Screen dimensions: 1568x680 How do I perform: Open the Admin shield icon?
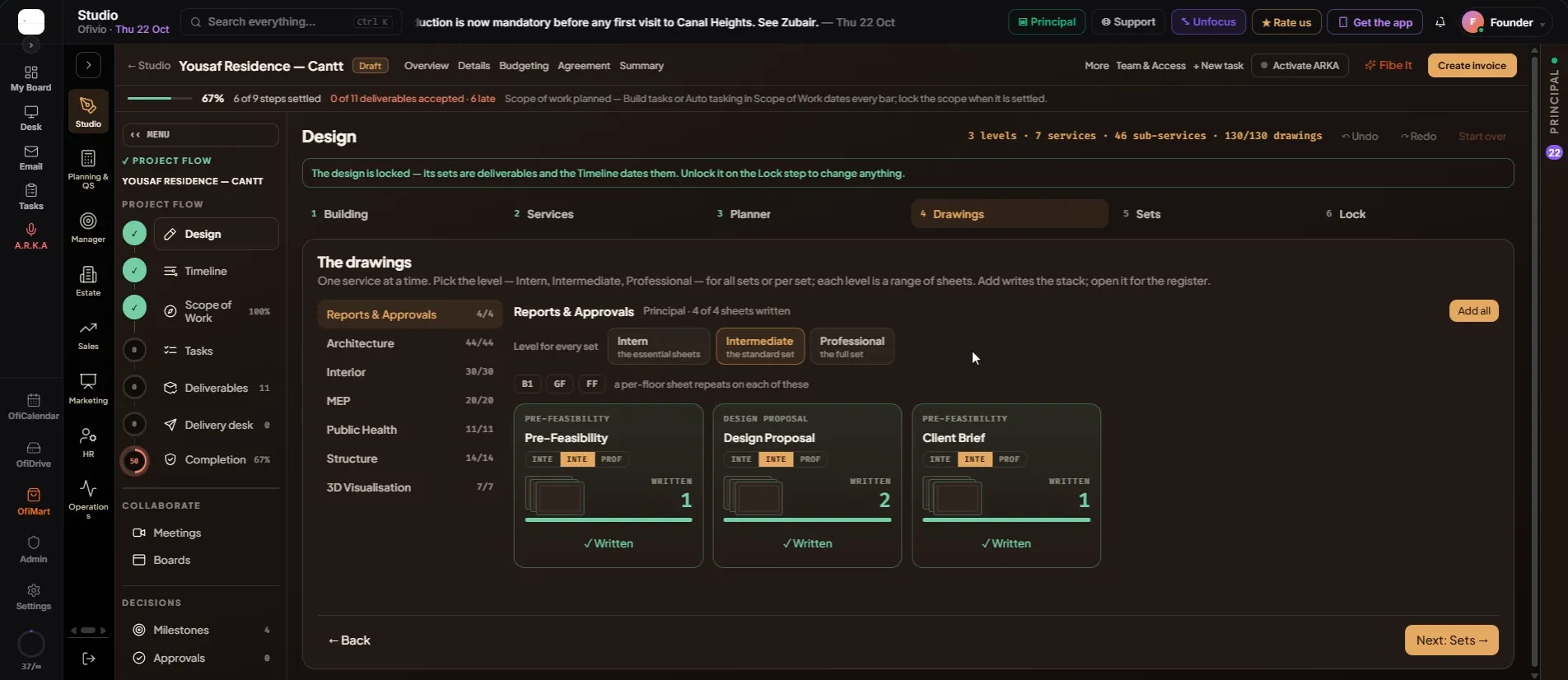pyautogui.click(x=34, y=550)
